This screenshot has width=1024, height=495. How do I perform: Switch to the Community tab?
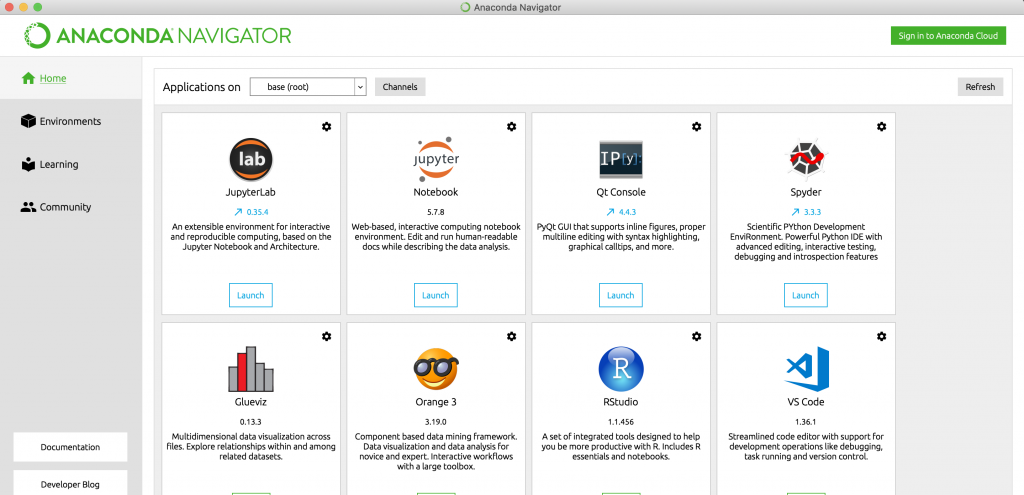[x=71, y=208]
